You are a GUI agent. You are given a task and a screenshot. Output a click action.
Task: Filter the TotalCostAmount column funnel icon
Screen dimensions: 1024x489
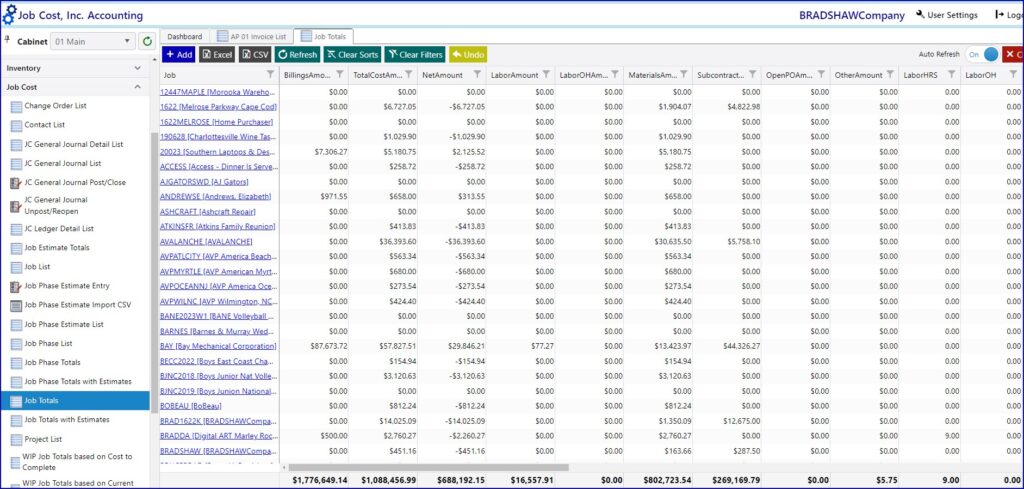click(x=408, y=74)
